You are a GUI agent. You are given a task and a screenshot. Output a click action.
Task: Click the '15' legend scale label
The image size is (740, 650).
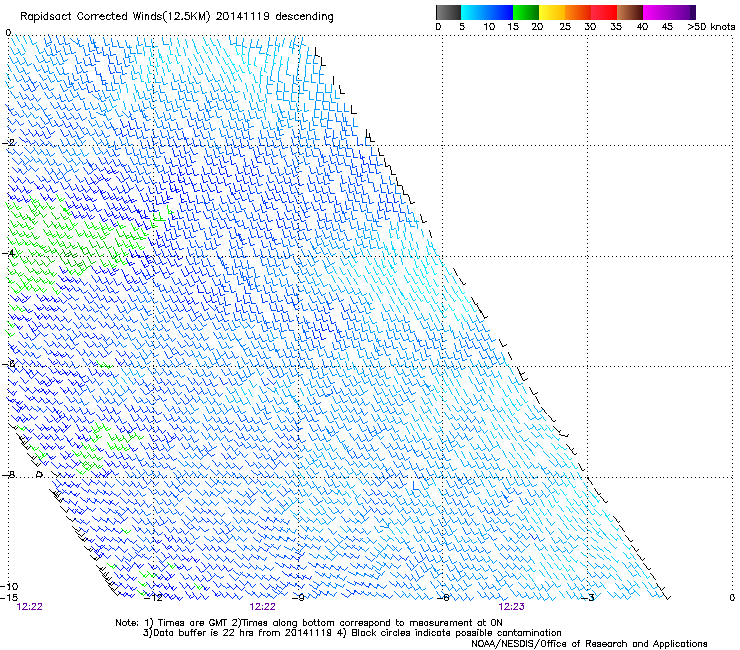coord(513,27)
